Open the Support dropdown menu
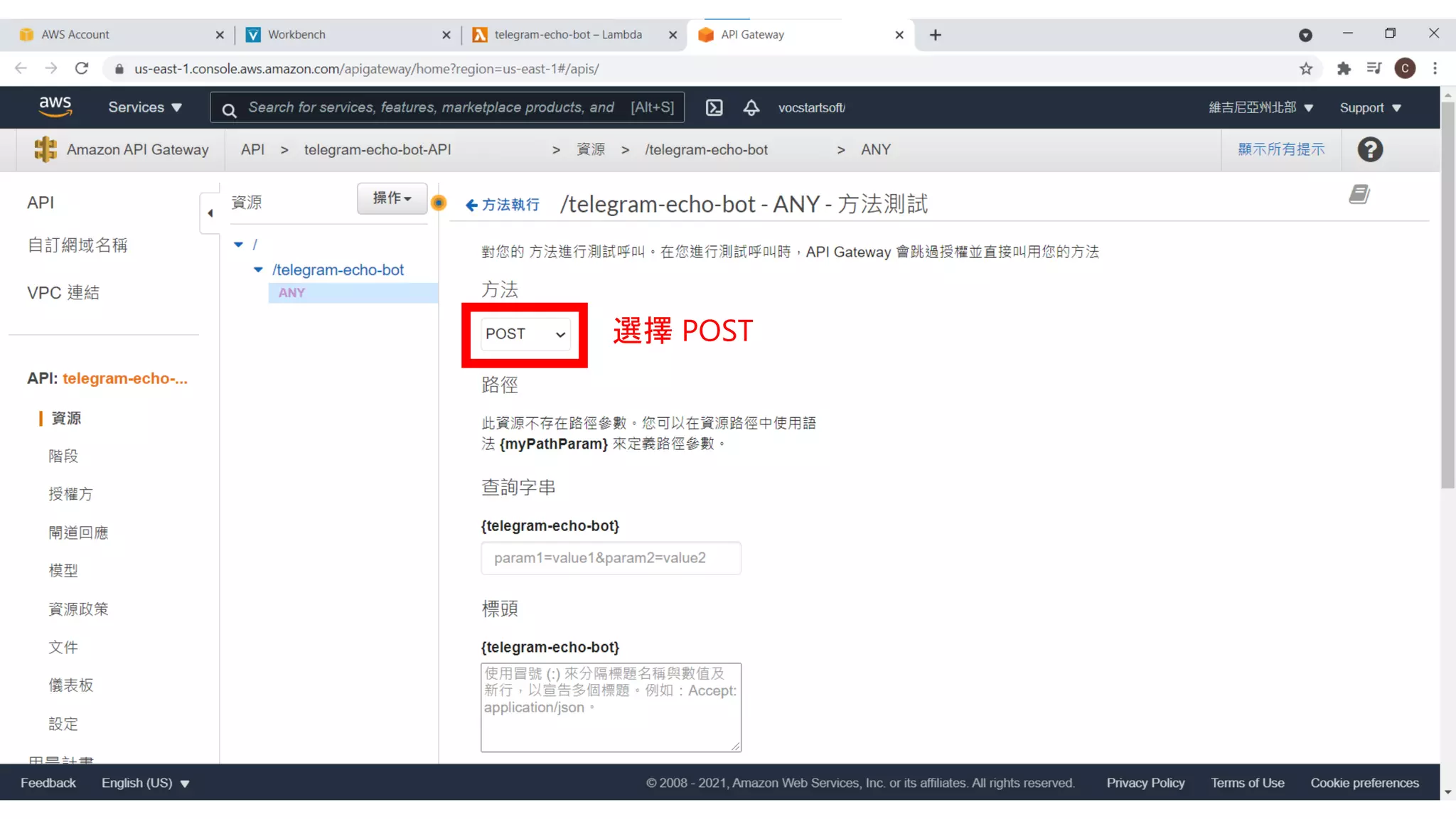 (x=1370, y=107)
